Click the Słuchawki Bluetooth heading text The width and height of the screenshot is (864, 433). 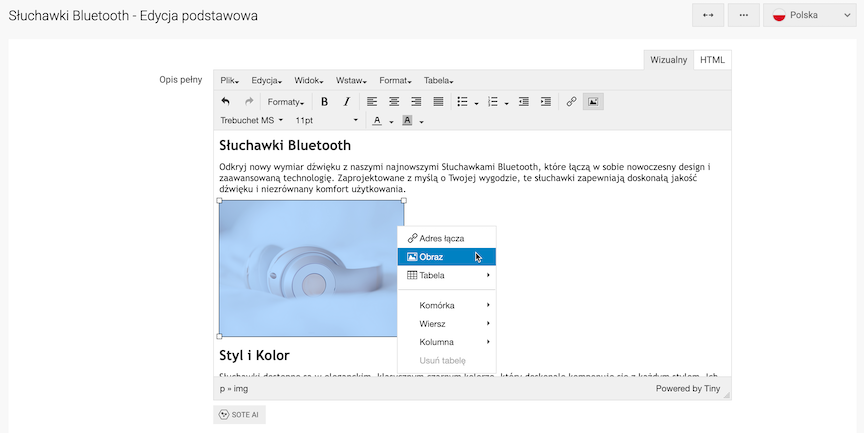click(285, 145)
